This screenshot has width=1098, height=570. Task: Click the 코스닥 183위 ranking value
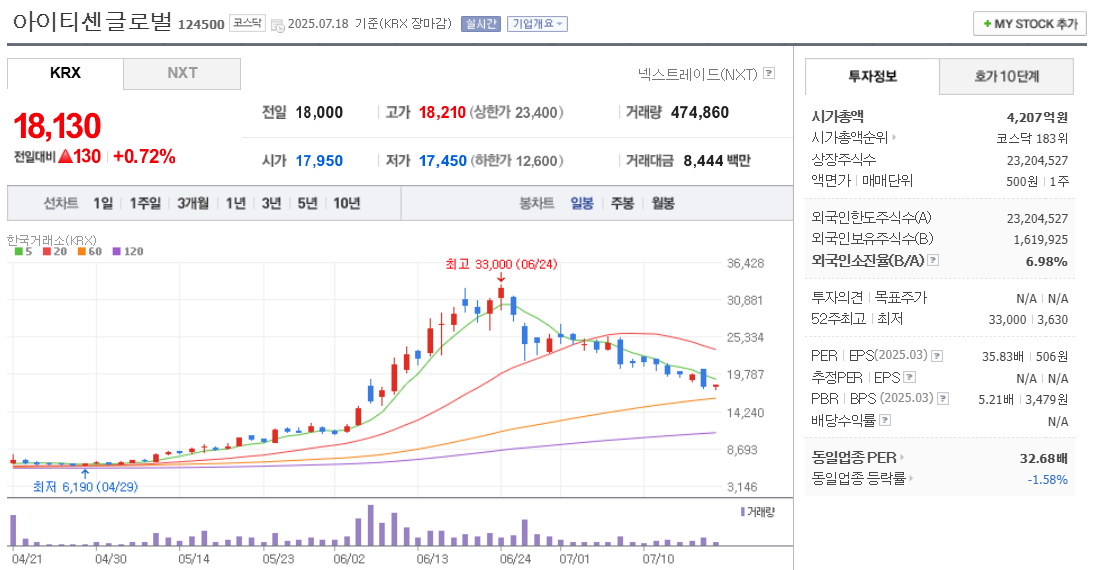tap(1032, 139)
